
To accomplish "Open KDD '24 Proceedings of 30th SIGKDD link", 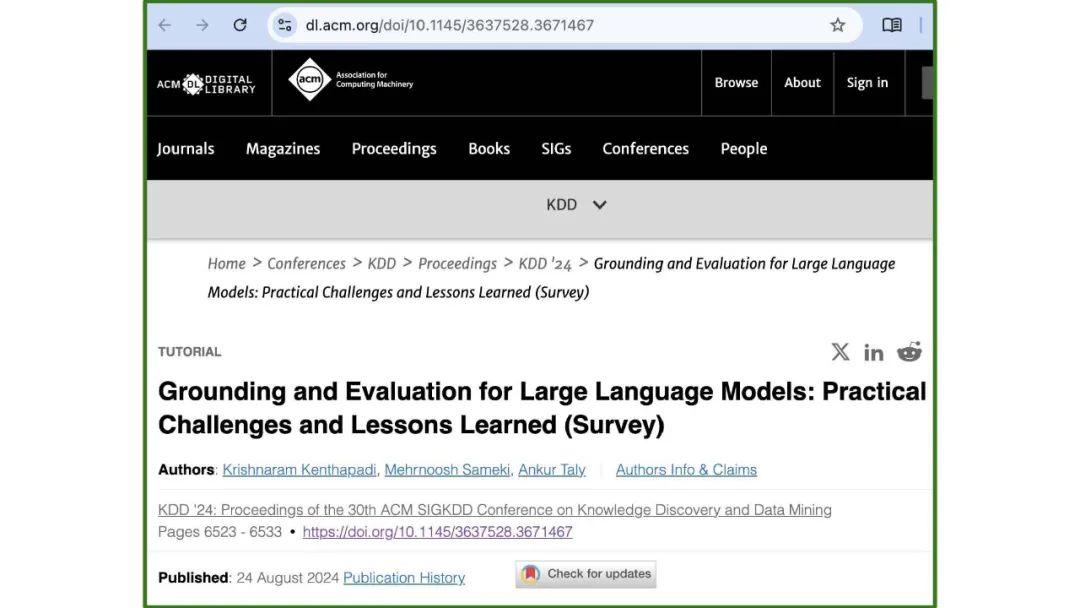I will (x=495, y=510).
